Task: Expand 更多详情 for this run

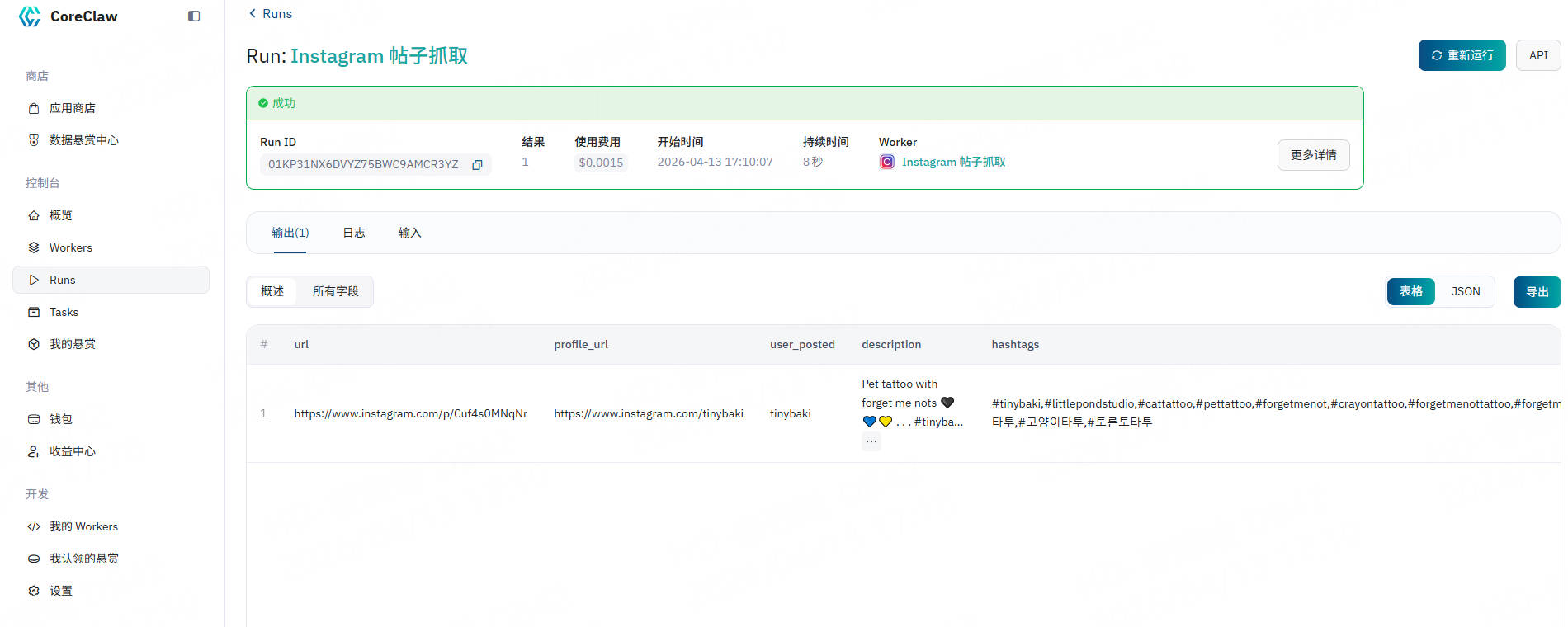Action: (x=1313, y=155)
